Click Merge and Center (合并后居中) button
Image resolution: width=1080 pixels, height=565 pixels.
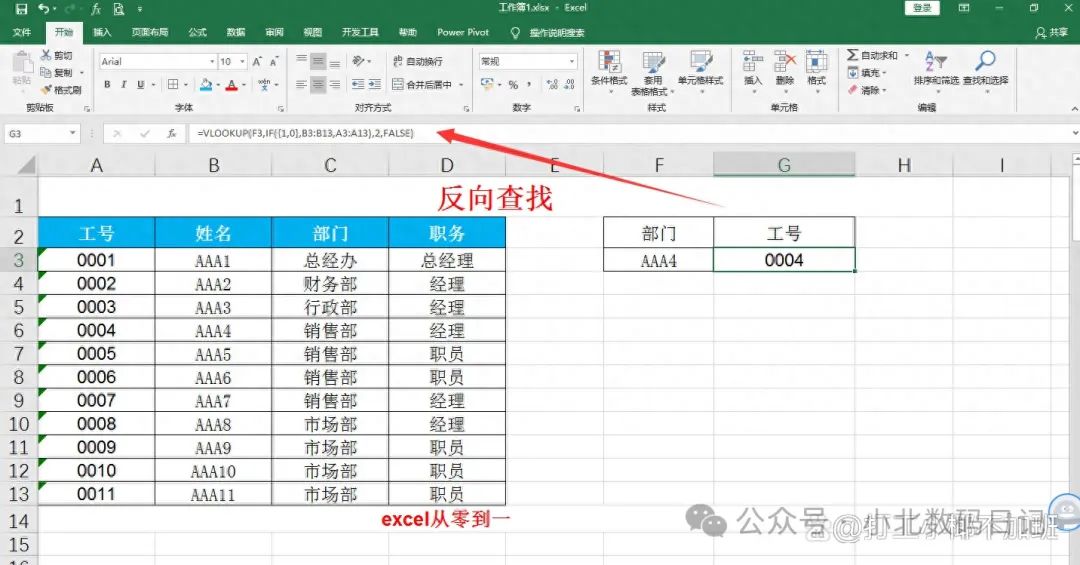click(422, 84)
